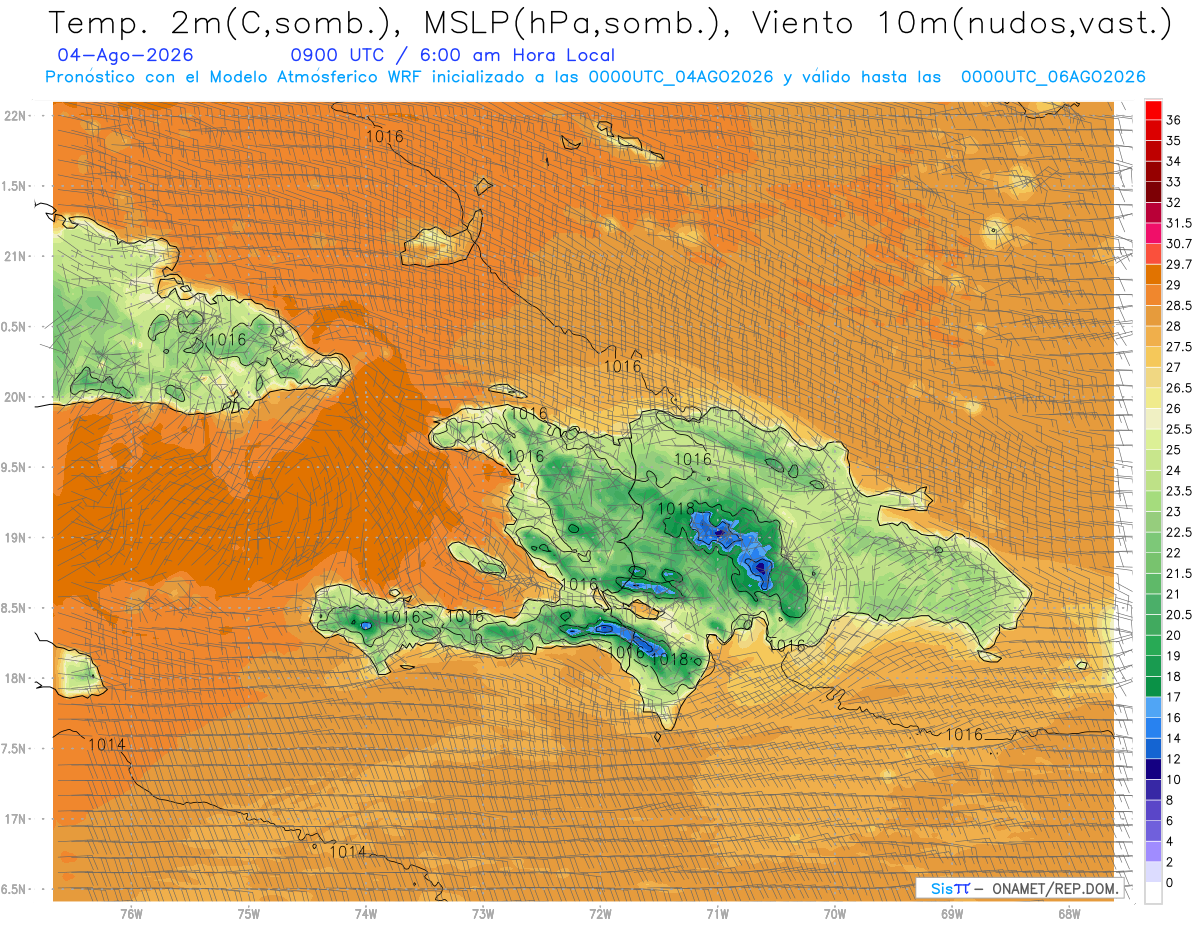Click the '21.5' value on the color scale
Viewport: 1200px width, 927px height.
pyautogui.click(x=1179, y=573)
